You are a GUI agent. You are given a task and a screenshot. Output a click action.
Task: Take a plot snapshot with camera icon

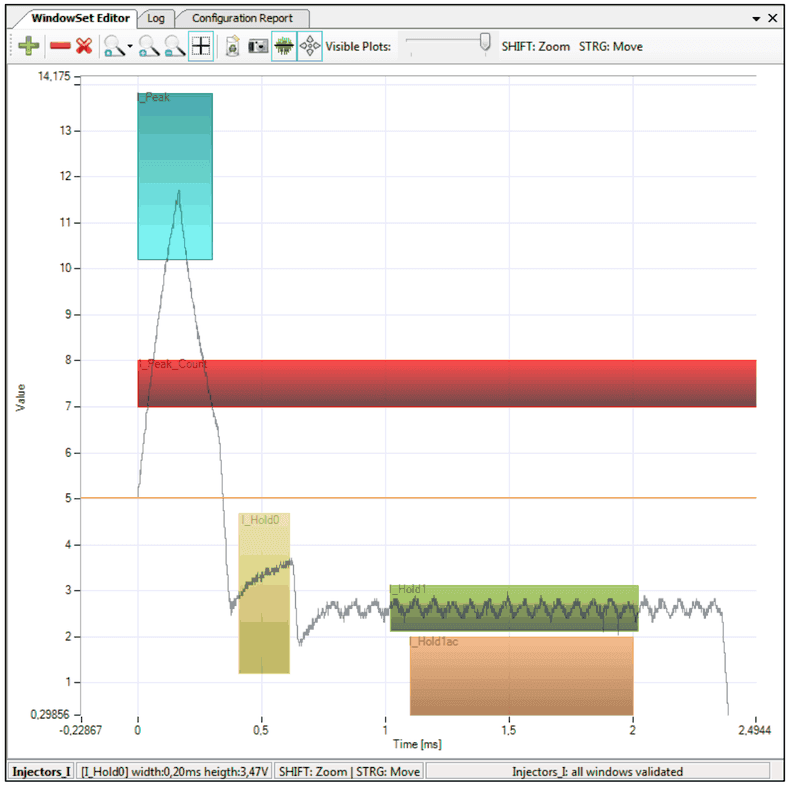(x=258, y=46)
